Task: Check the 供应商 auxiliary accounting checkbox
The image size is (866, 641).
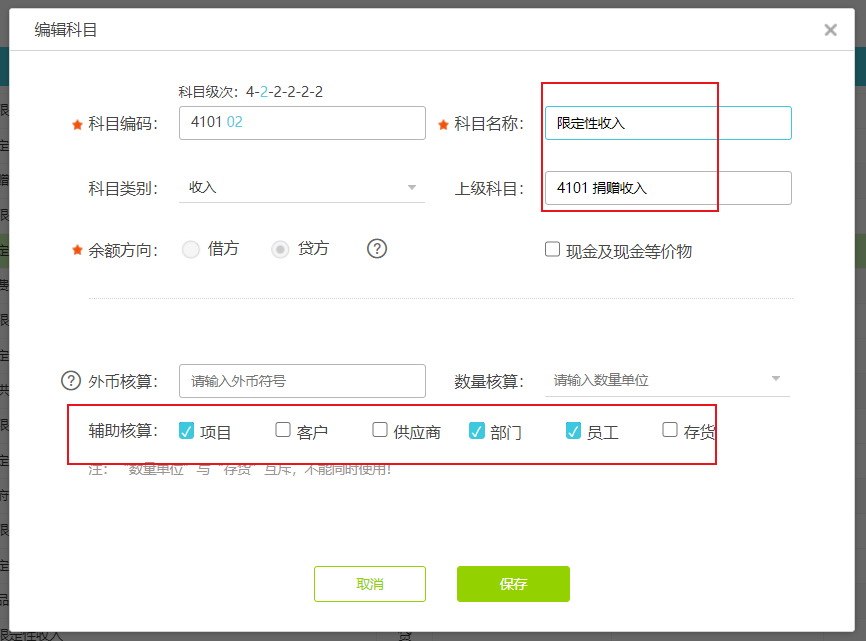Action: (380, 431)
